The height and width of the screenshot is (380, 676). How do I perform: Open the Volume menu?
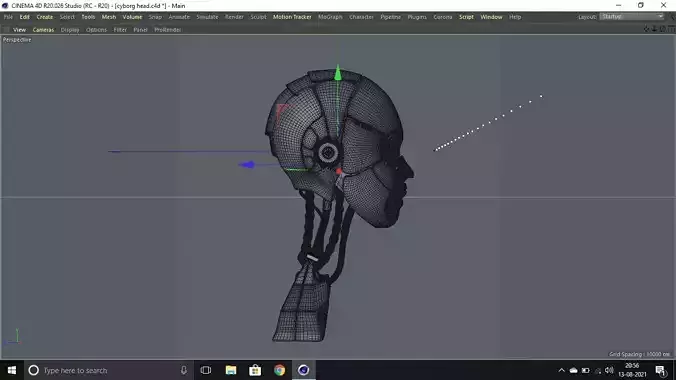[132, 17]
